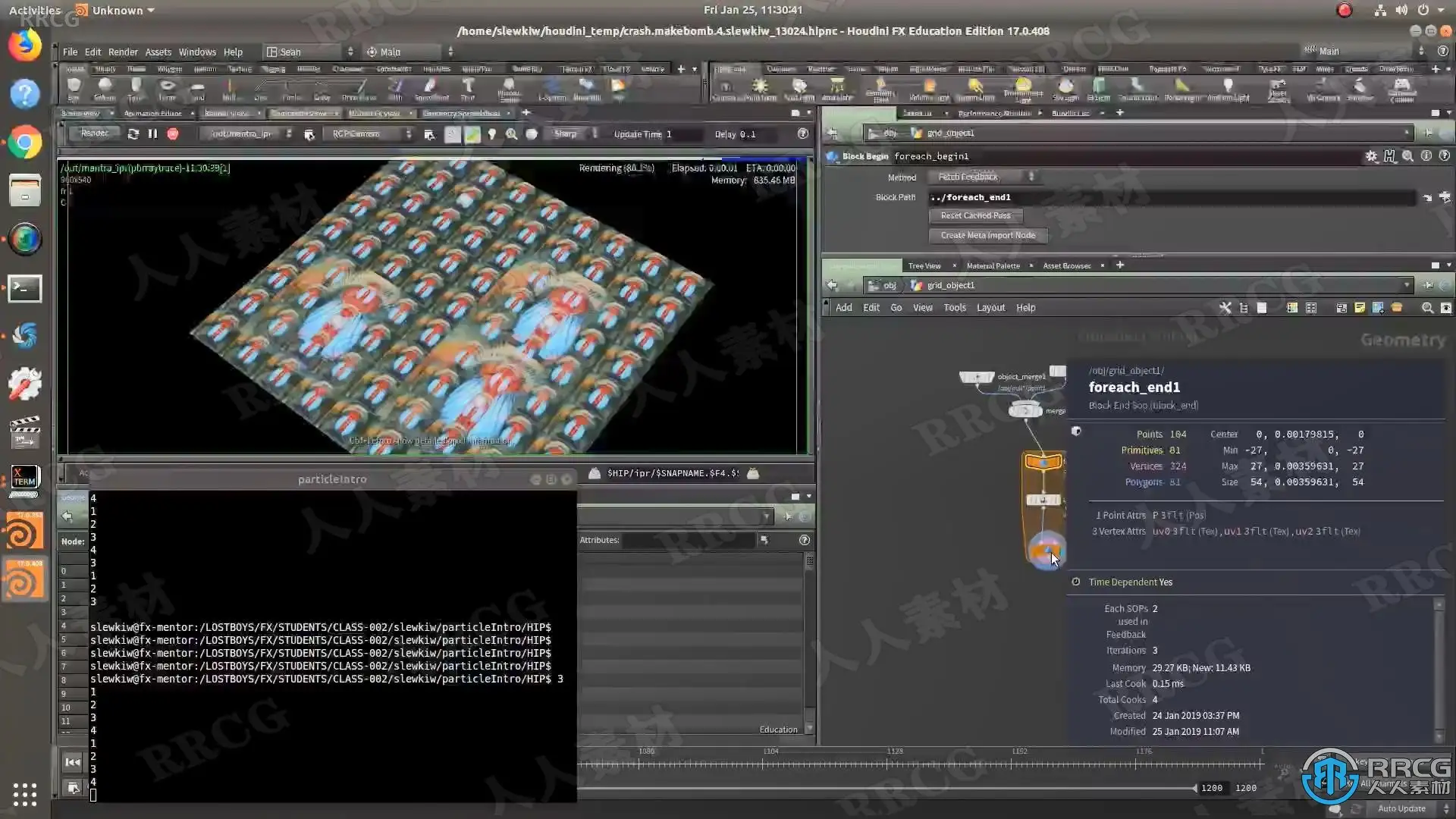Pause the IPR render
The image size is (1456, 819).
coord(153,134)
